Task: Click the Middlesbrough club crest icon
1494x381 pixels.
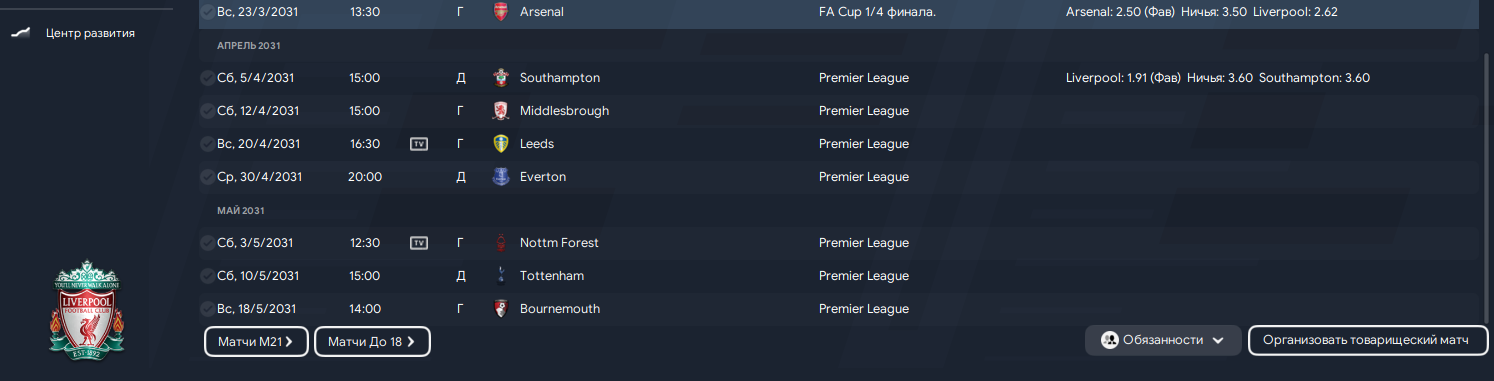Action: 501,111
